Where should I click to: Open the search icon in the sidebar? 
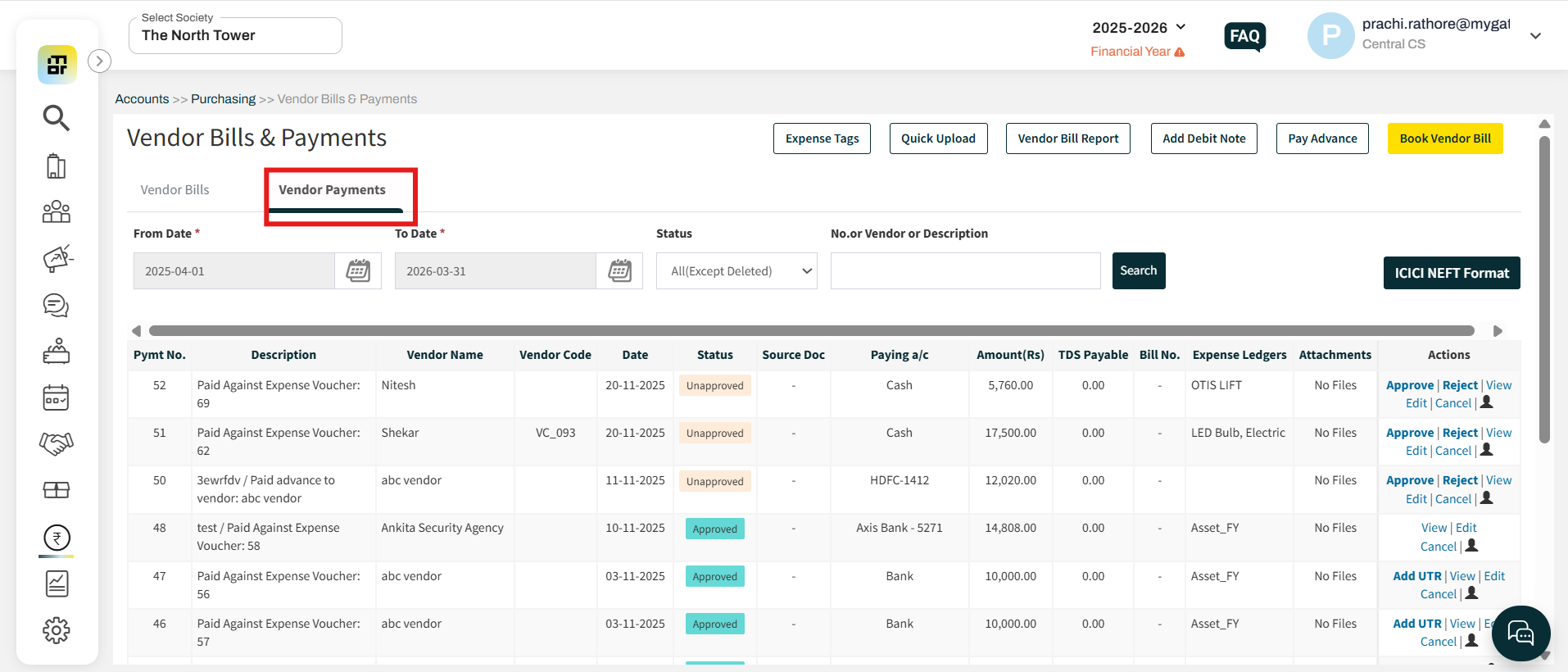[x=56, y=118]
